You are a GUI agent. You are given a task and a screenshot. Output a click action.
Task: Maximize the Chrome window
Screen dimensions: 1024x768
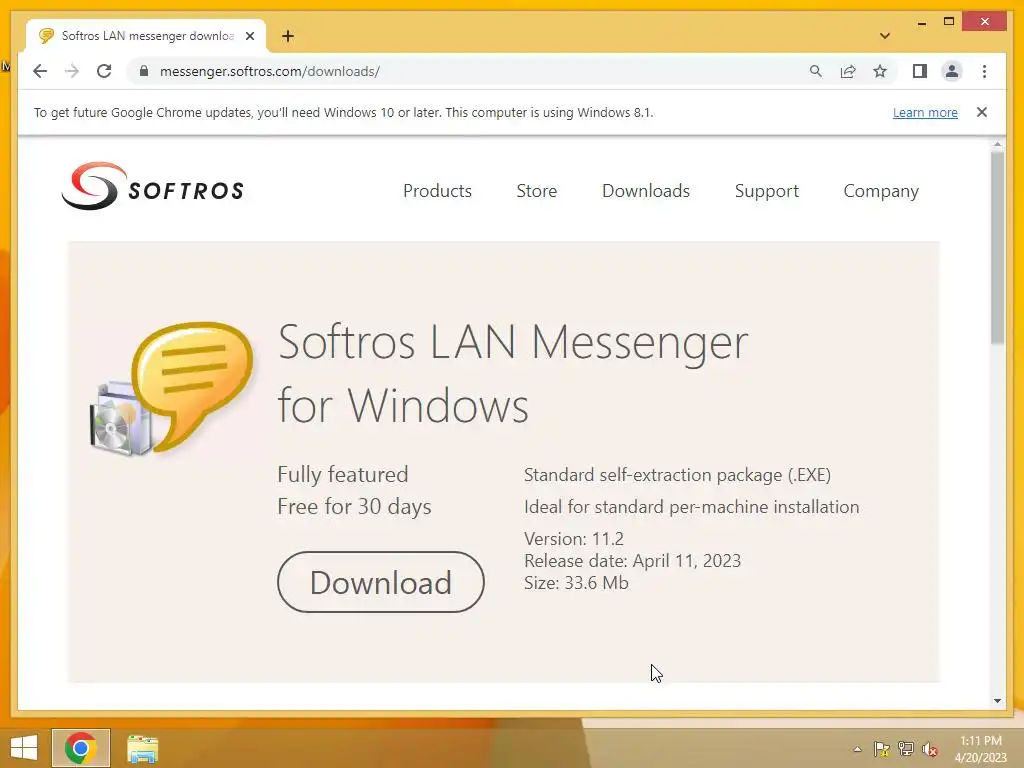tap(949, 22)
